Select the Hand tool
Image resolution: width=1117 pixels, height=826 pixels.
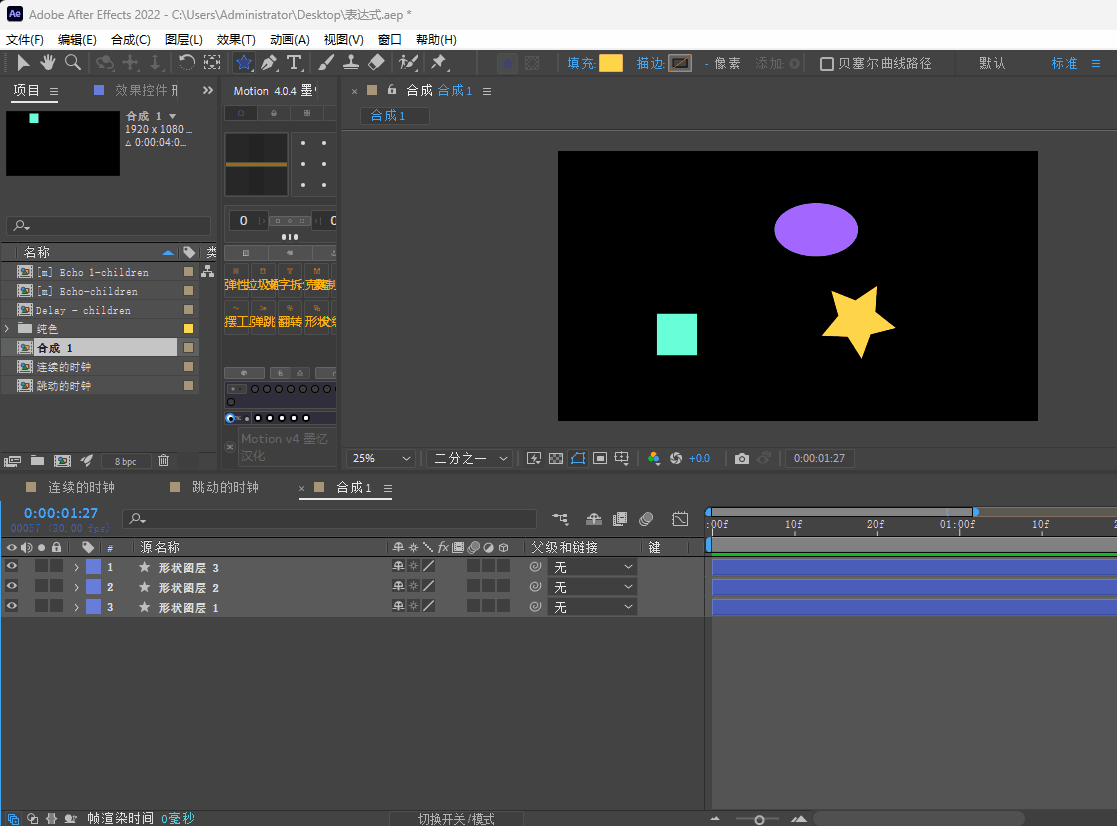[x=47, y=63]
